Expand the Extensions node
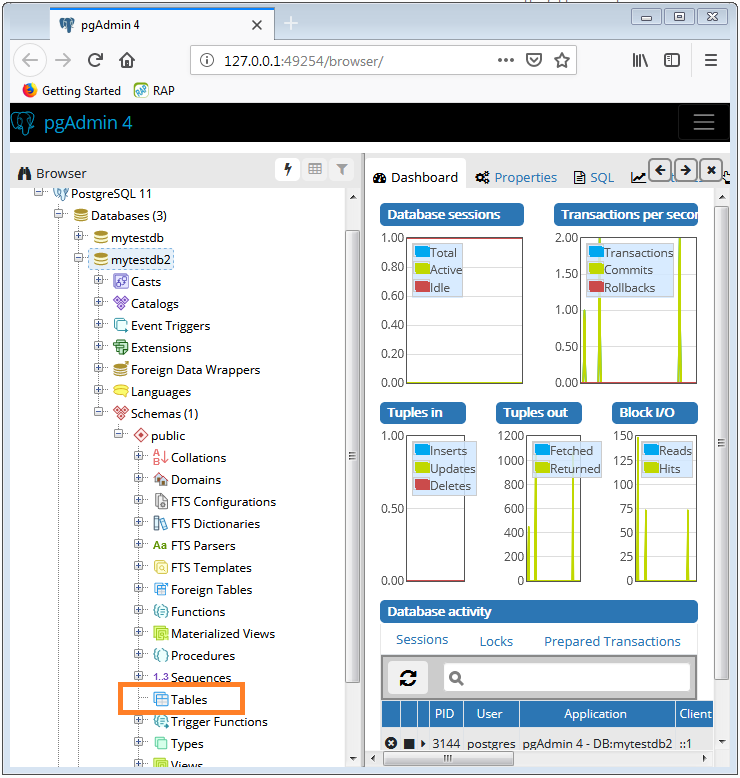This screenshot has width=740, height=778. click(x=98, y=345)
